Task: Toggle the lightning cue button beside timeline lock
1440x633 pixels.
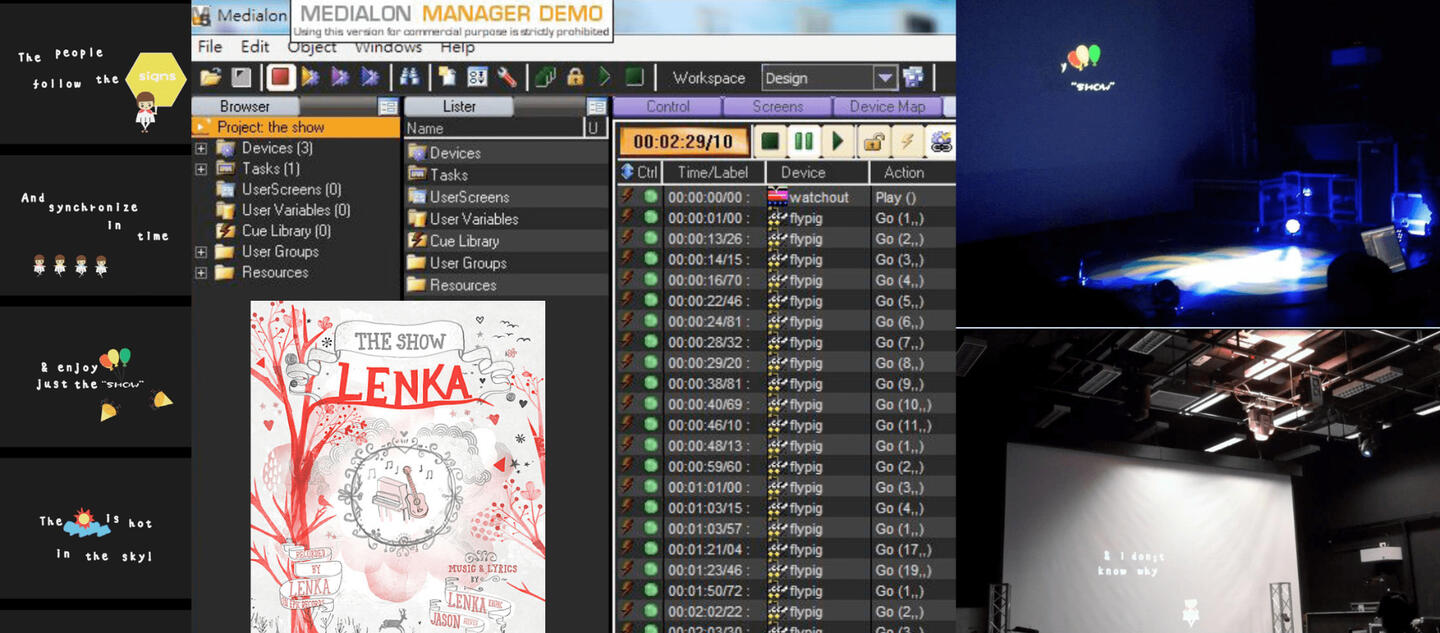Action: pyautogui.click(x=907, y=142)
